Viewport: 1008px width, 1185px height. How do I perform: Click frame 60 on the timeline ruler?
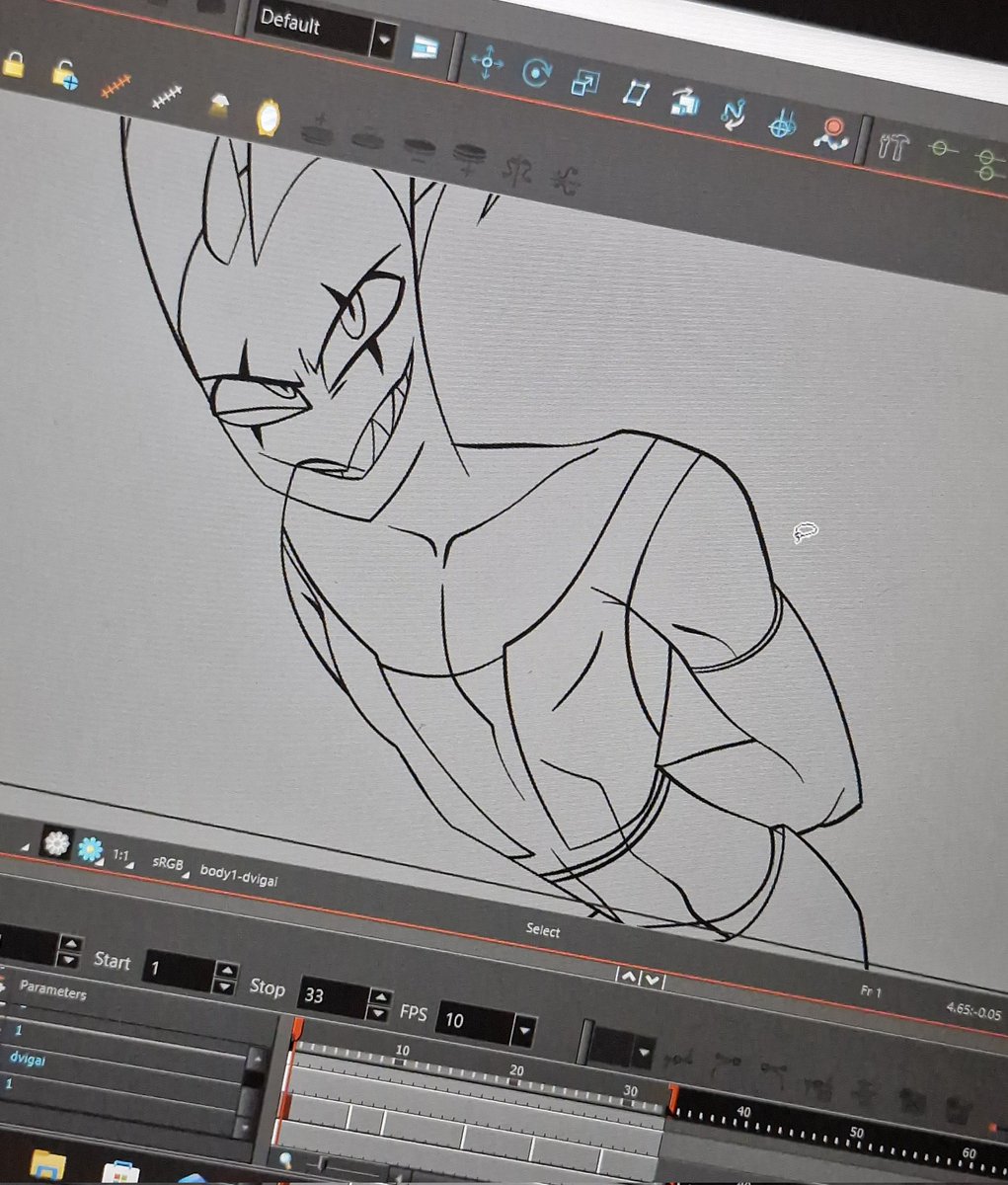(x=969, y=1152)
